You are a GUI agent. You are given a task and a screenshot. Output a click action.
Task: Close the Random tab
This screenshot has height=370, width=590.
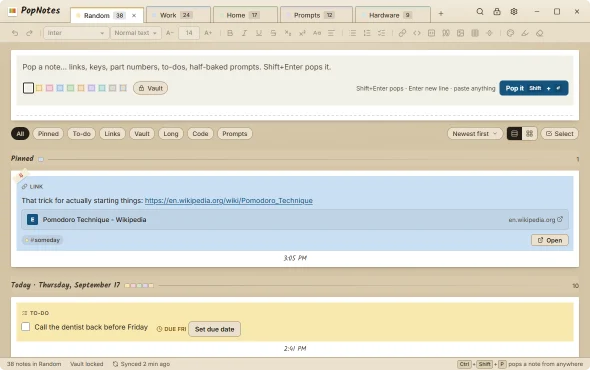134,15
